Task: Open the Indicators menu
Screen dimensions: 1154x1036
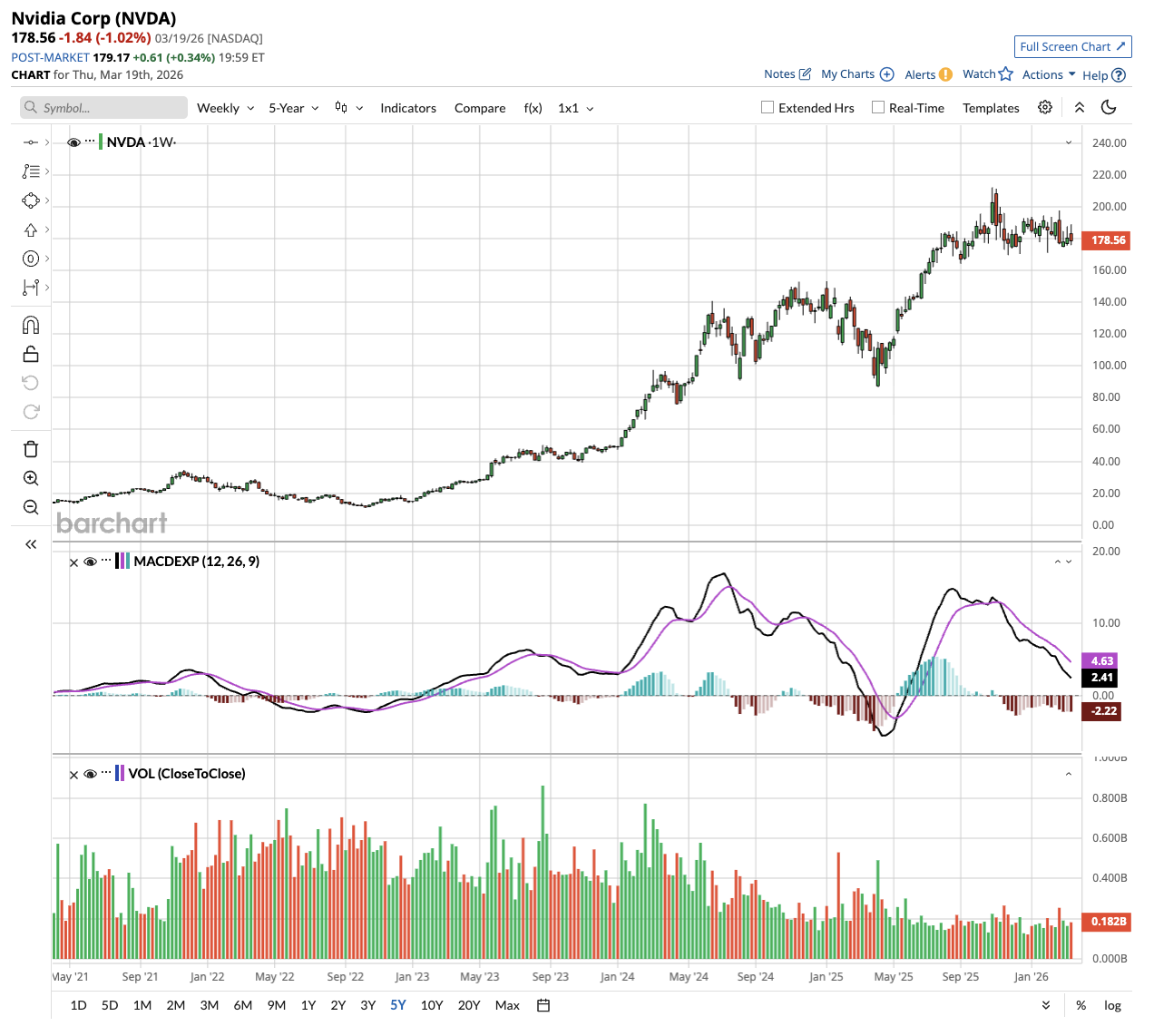Action: point(408,108)
